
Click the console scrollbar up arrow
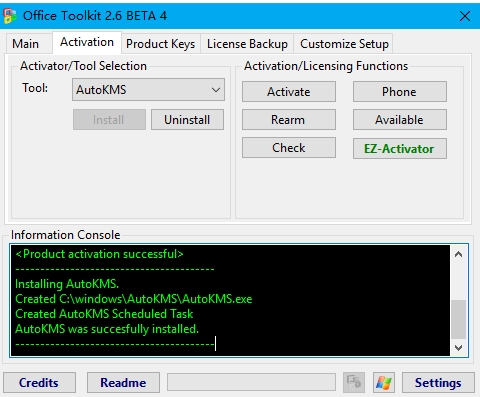click(459, 255)
